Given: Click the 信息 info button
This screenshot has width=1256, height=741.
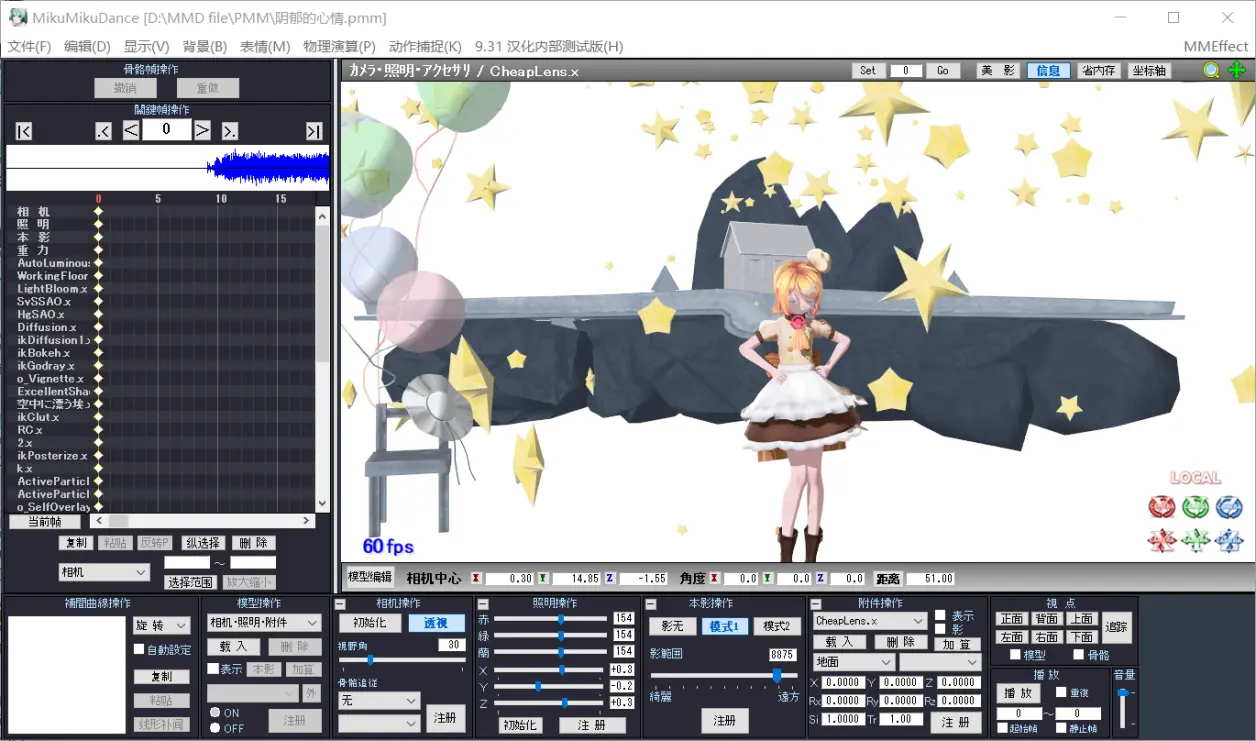Looking at the screenshot, I should [1048, 71].
